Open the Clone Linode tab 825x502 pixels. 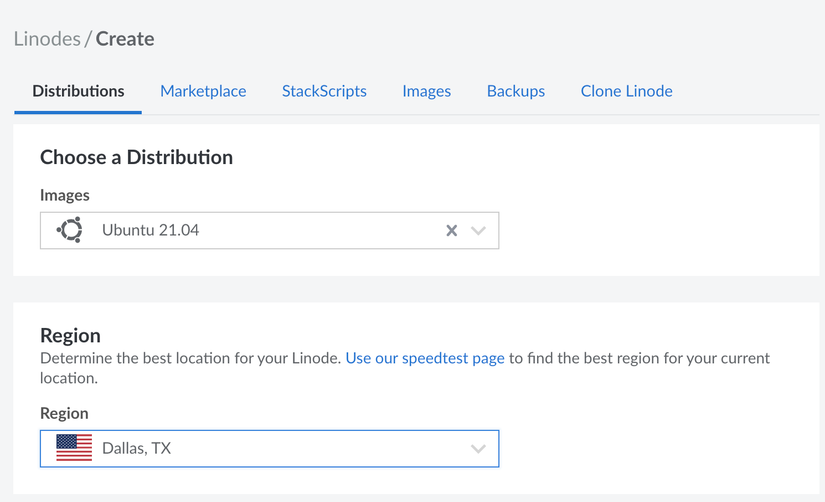tap(627, 91)
